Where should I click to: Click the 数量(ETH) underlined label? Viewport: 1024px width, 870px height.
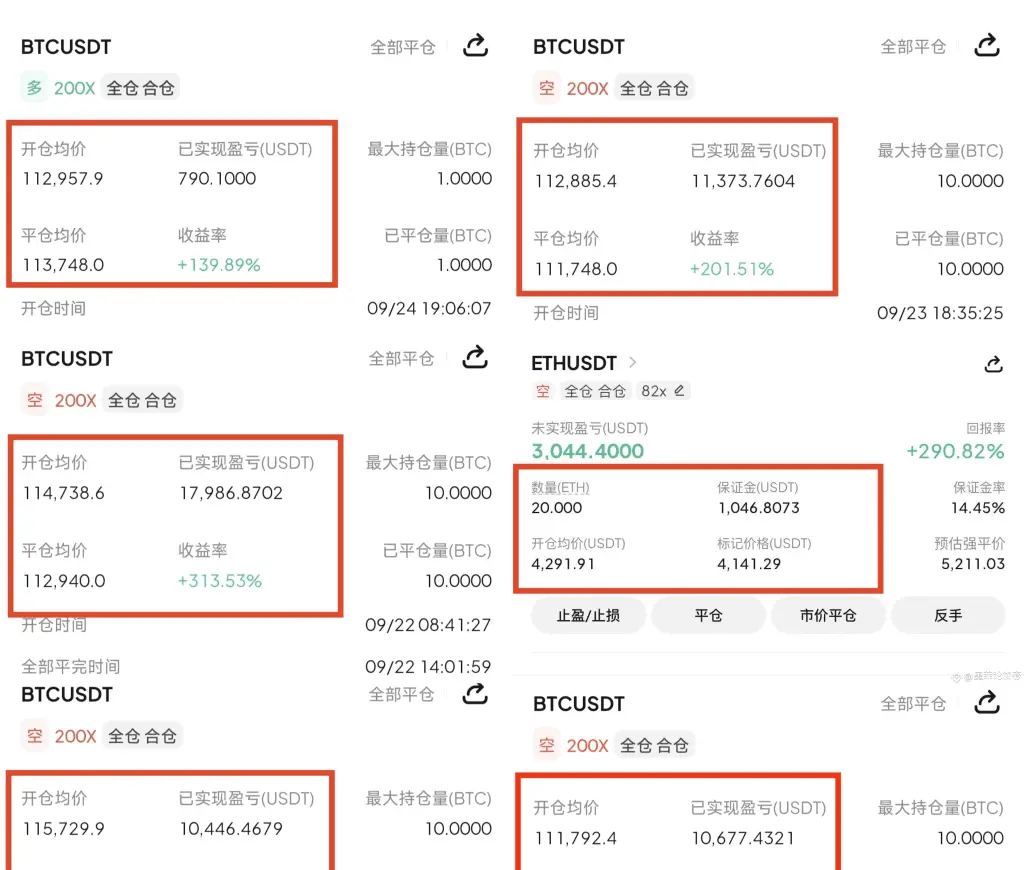tap(560, 488)
